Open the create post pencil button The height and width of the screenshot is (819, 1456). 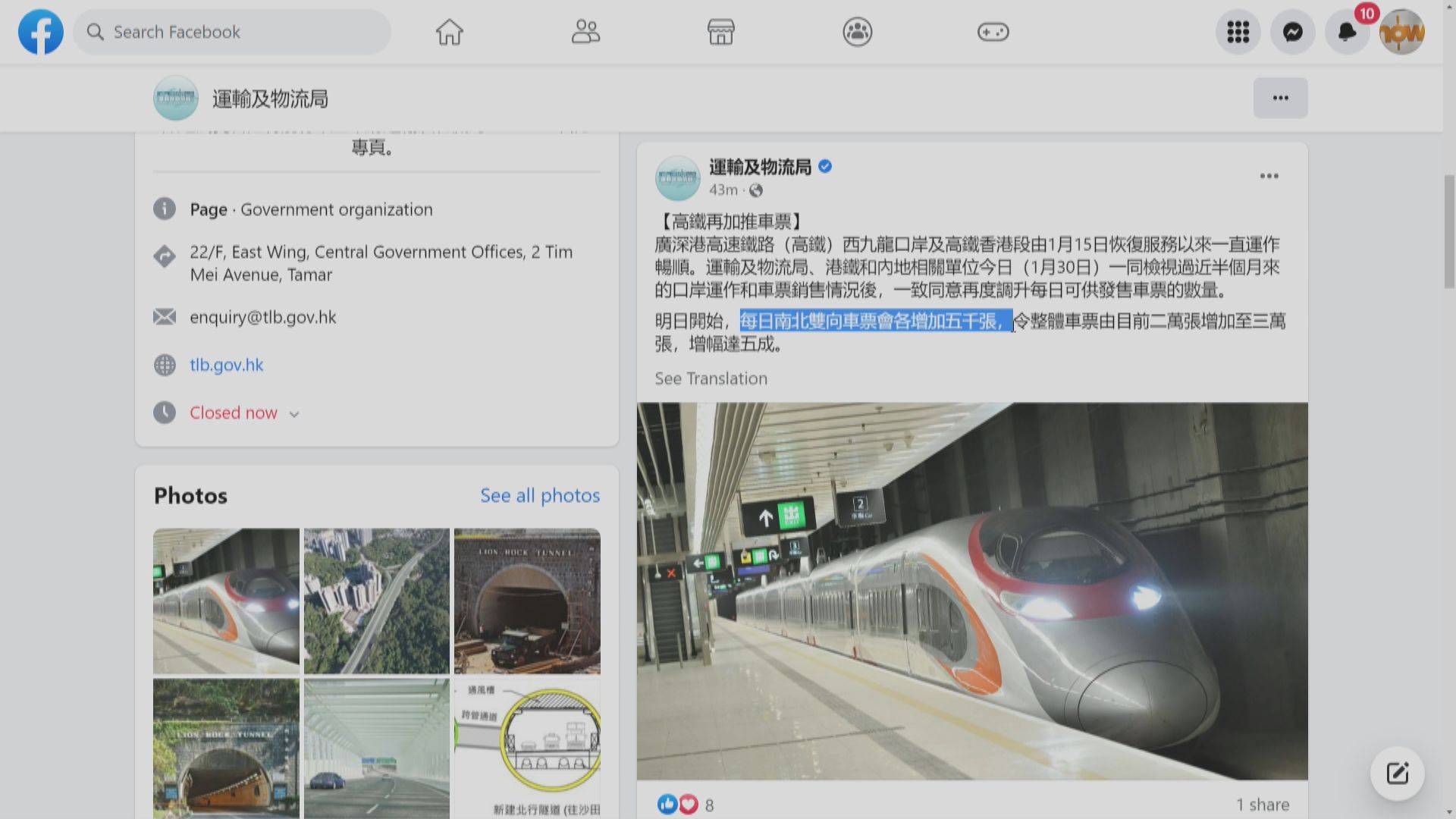click(1397, 773)
